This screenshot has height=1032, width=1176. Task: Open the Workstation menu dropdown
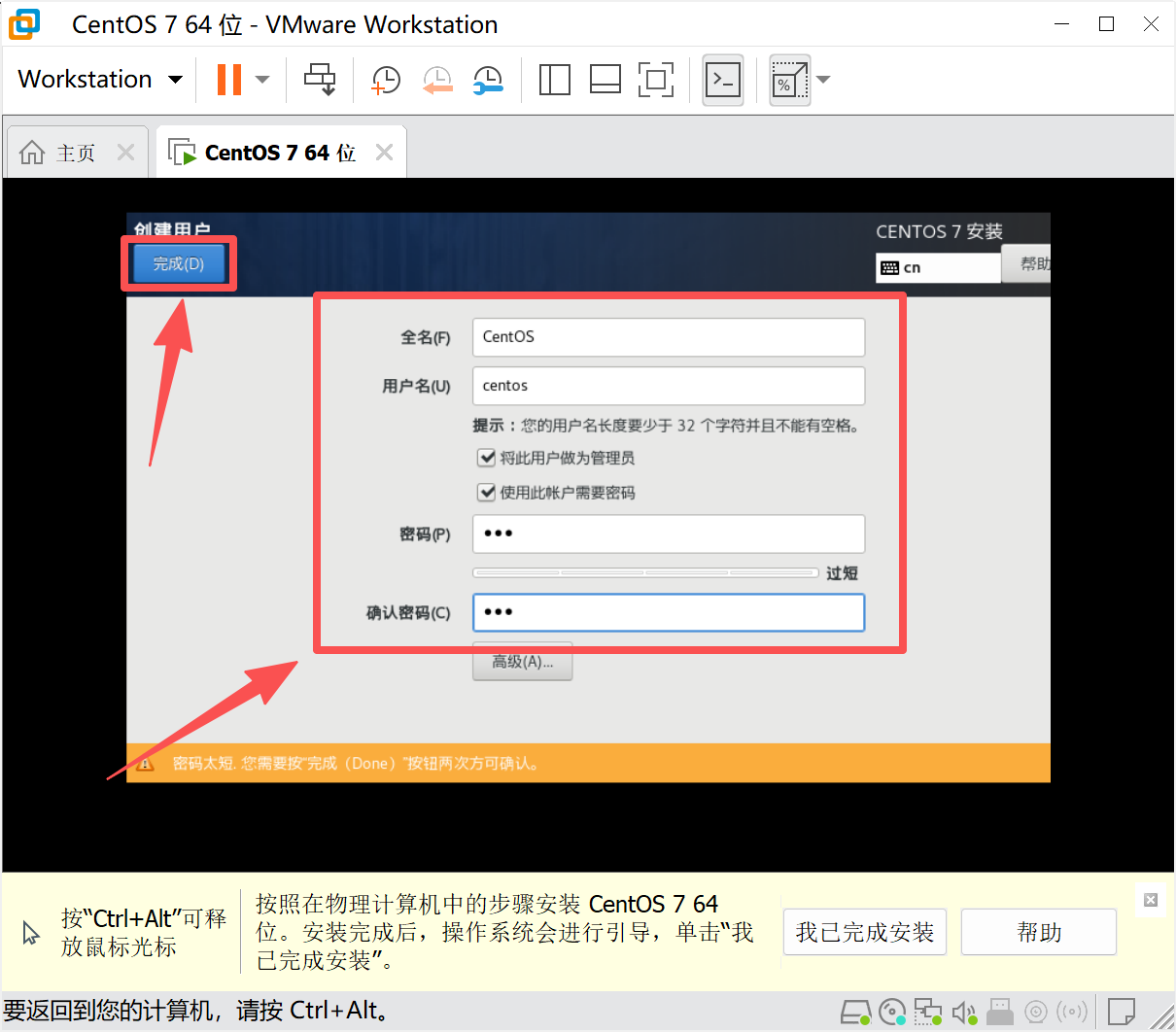click(100, 79)
